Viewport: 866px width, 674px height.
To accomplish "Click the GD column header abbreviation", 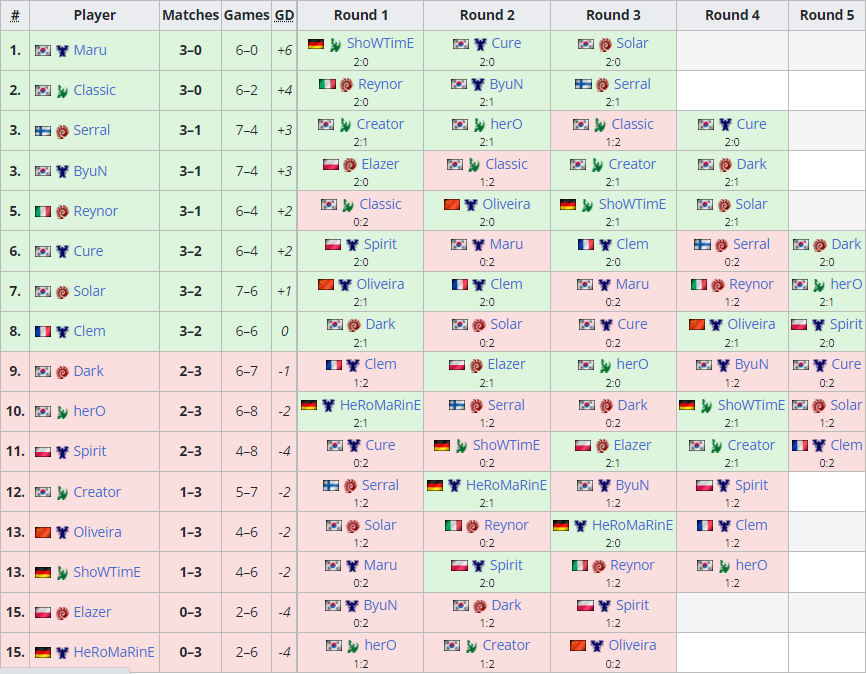I will pyautogui.click(x=284, y=15).
